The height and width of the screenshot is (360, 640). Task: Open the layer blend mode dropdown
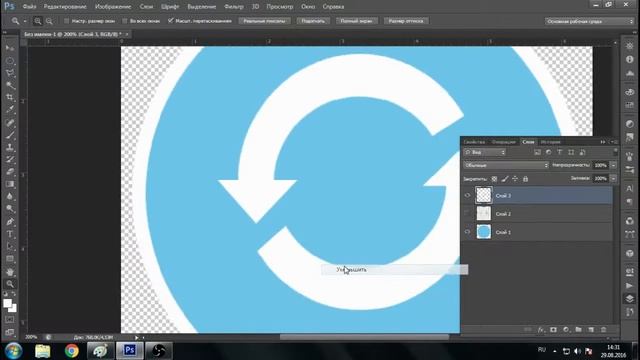506,165
